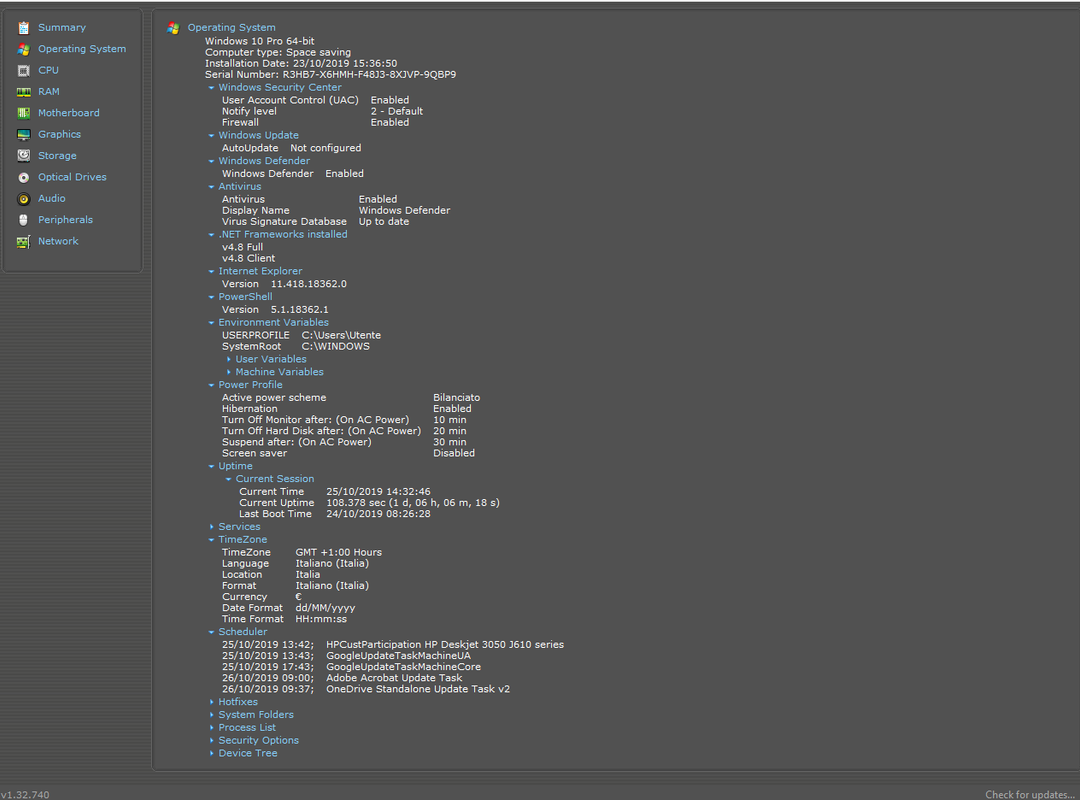Collapse the Windows Security Center group
Image resolution: width=1080 pixels, height=800 pixels.
(211, 88)
